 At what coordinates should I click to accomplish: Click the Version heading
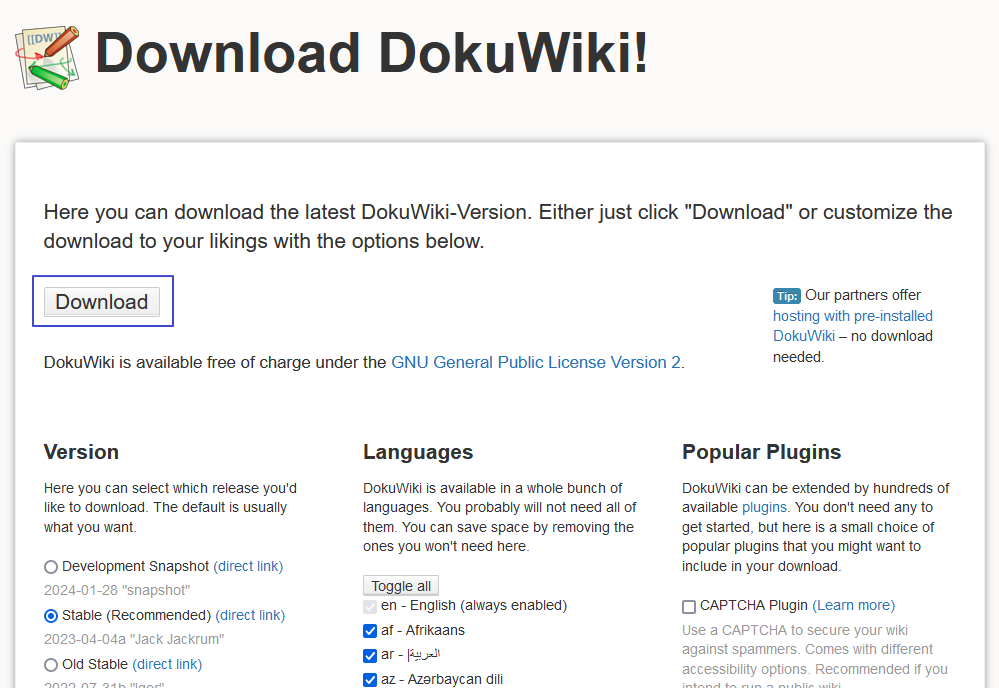(x=81, y=452)
